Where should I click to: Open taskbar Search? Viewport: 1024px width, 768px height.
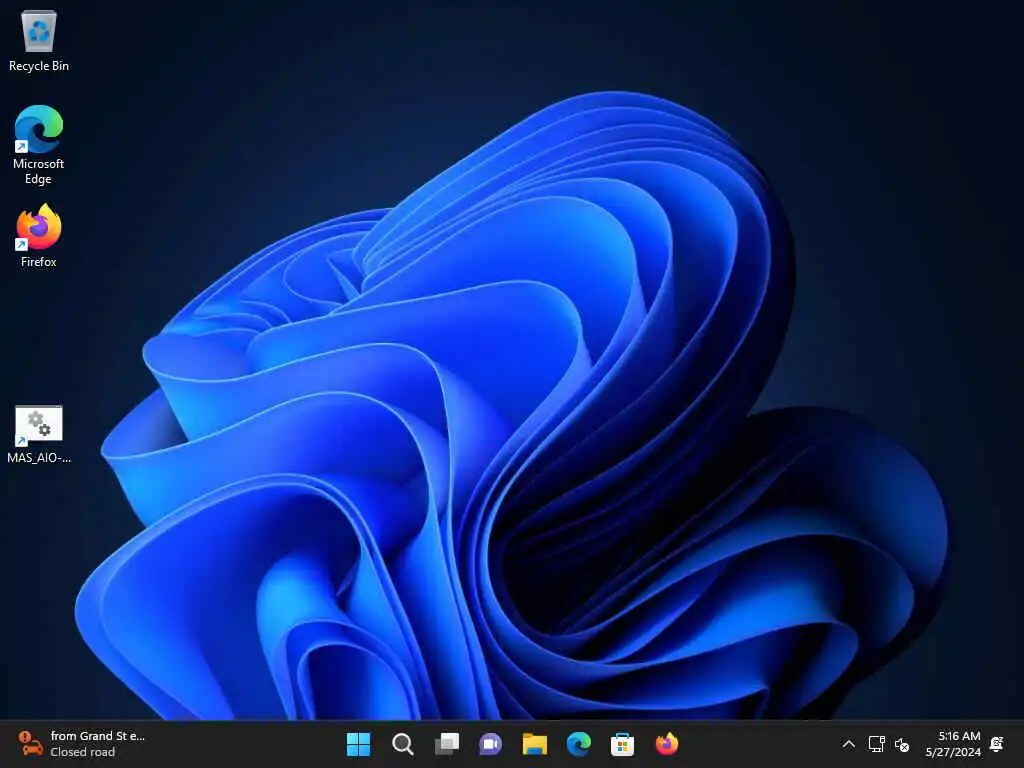coord(402,744)
